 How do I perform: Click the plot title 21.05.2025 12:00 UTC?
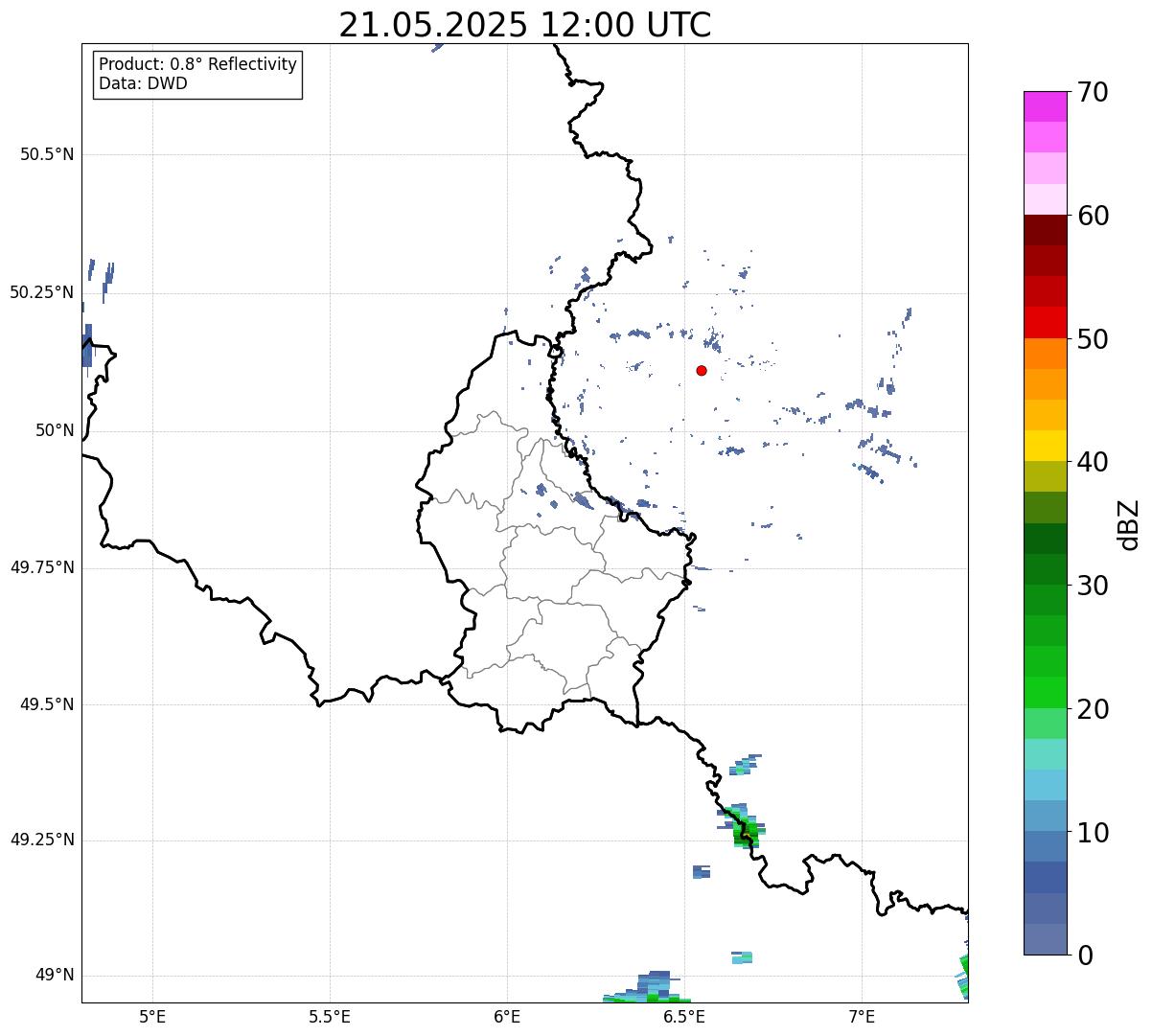[525, 25]
